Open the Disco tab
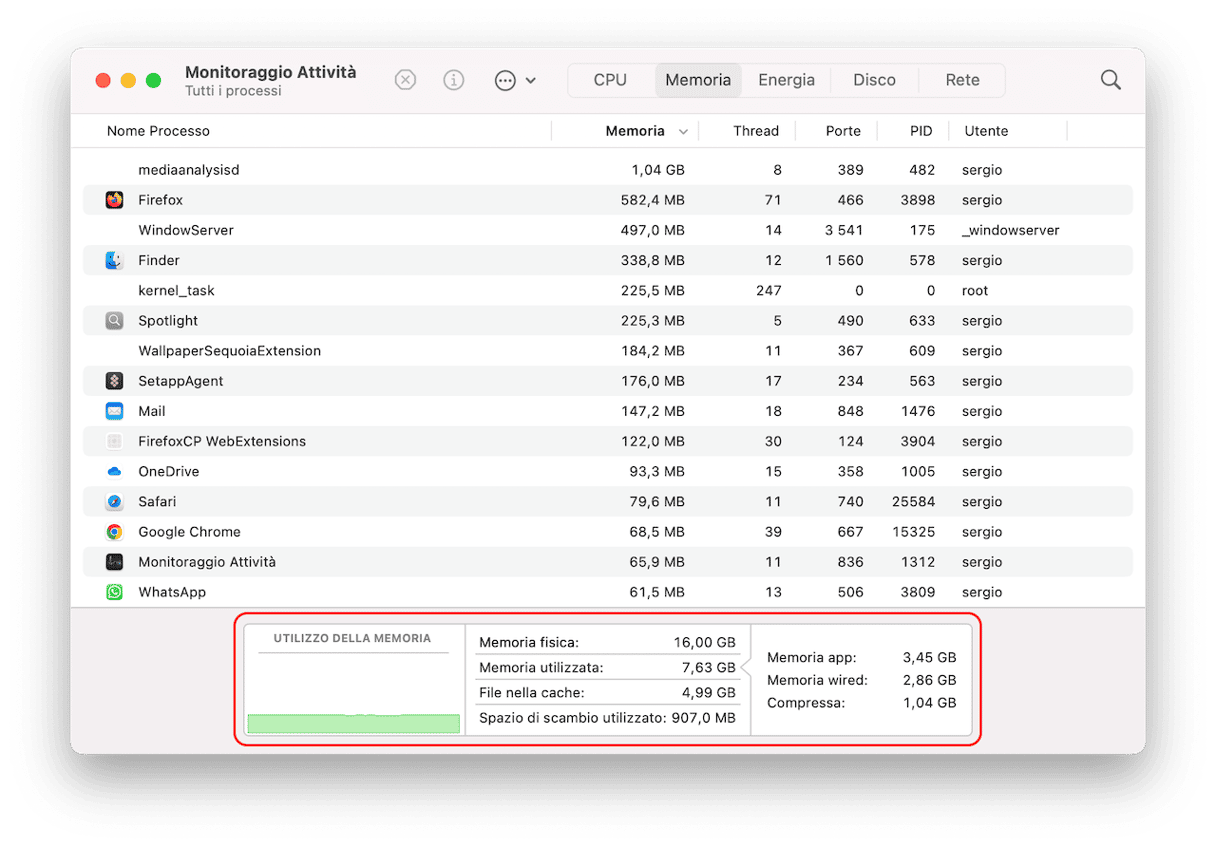The image size is (1216, 847). (x=874, y=80)
